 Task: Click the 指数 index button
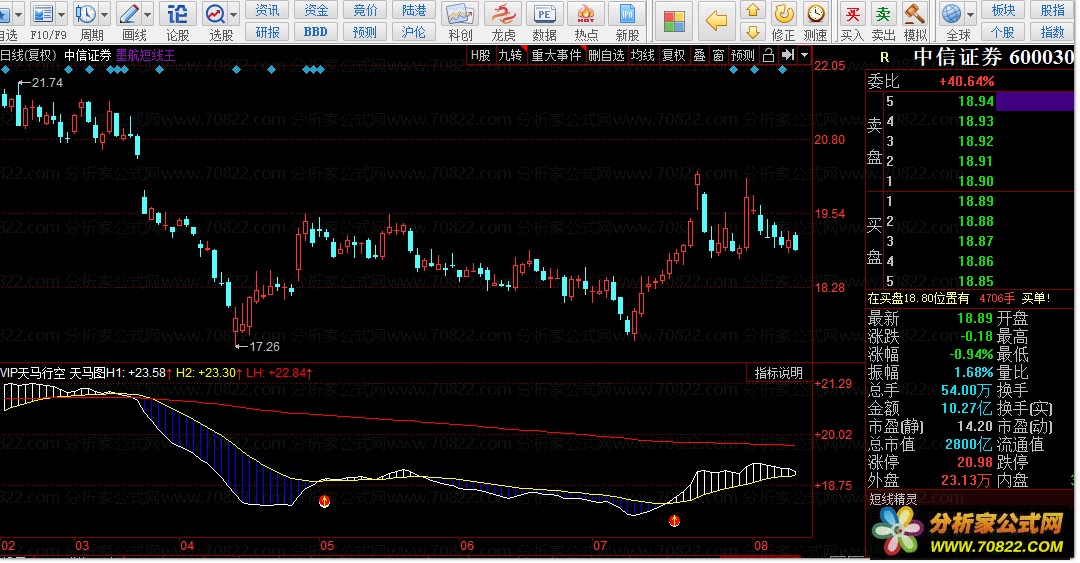point(1053,32)
